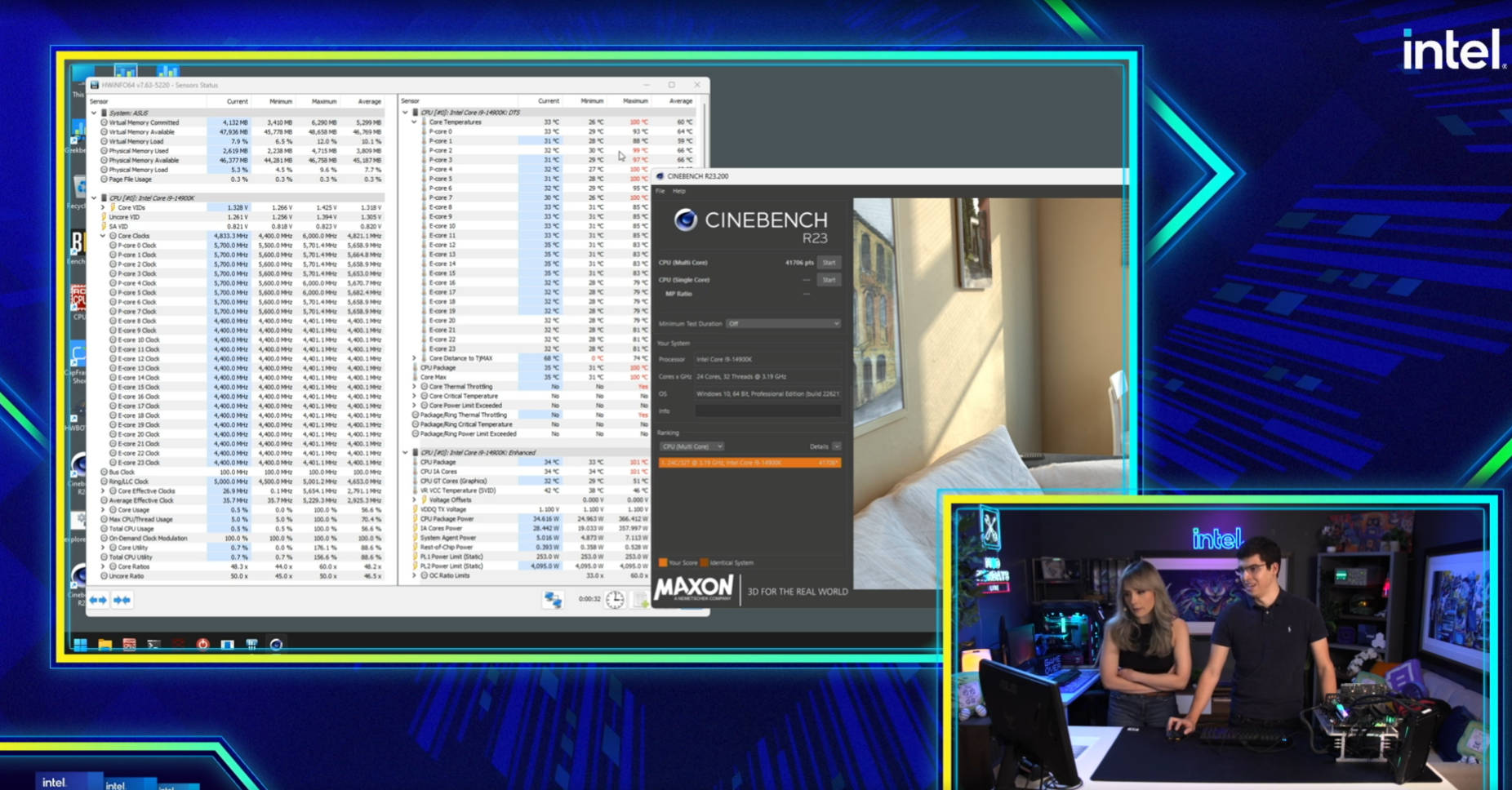The width and height of the screenshot is (1512, 790).
Task: Expand the Core VIDs tree node
Action: [x=103, y=207]
